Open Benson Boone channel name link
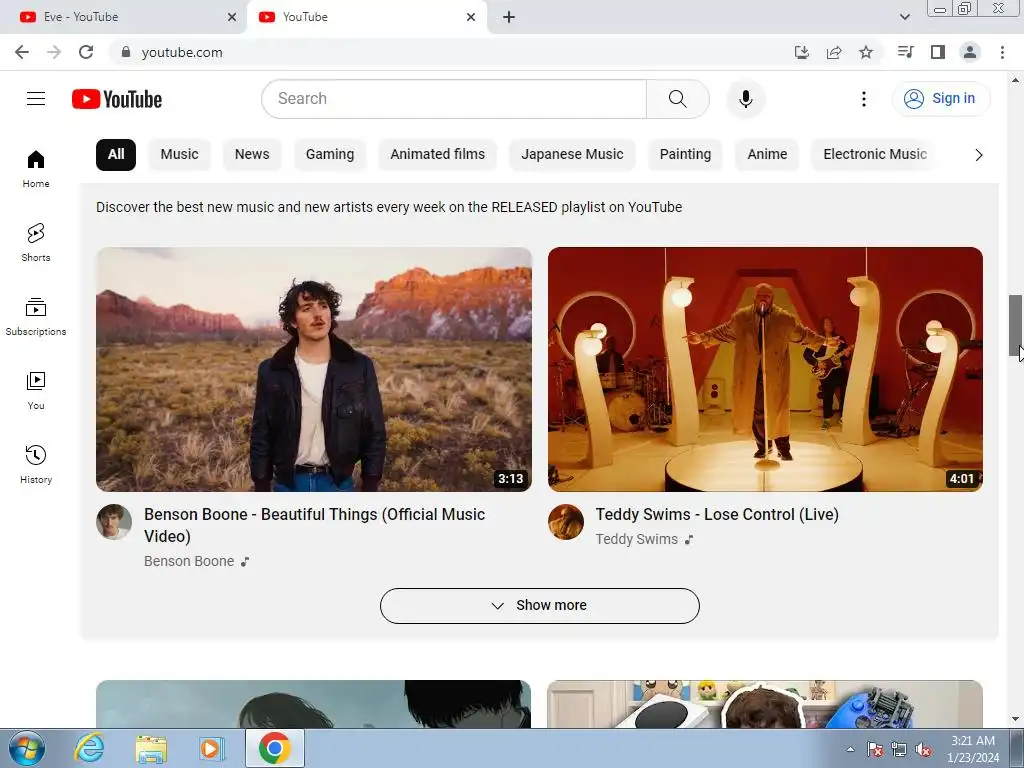The width and height of the screenshot is (1024, 768). pos(189,561)
